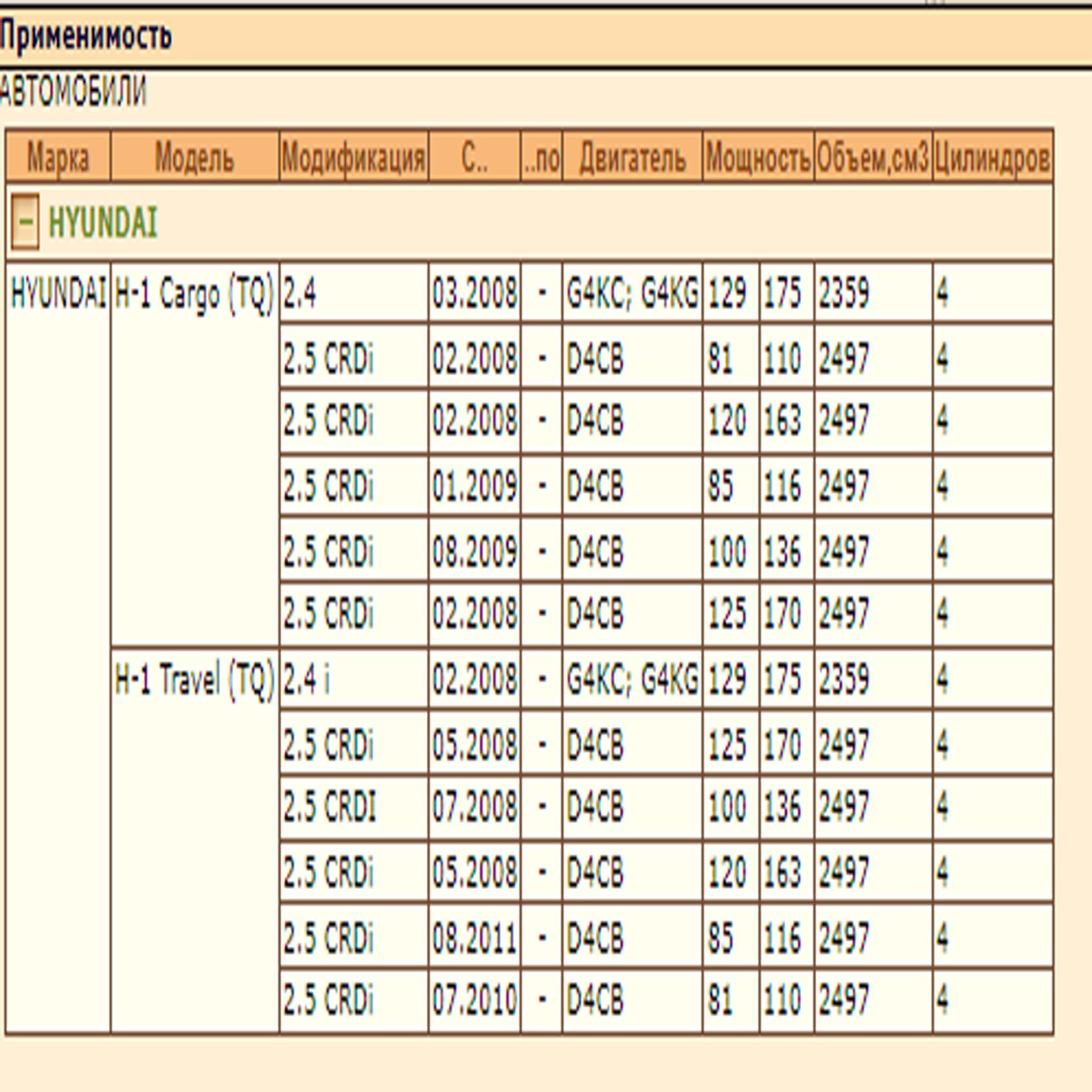Image resolution: width=1092 pixels, height=1092 pixels.
Task: Click G4KC; G4KG engine in the 03.2008 row
Action: tap(633, 293)
